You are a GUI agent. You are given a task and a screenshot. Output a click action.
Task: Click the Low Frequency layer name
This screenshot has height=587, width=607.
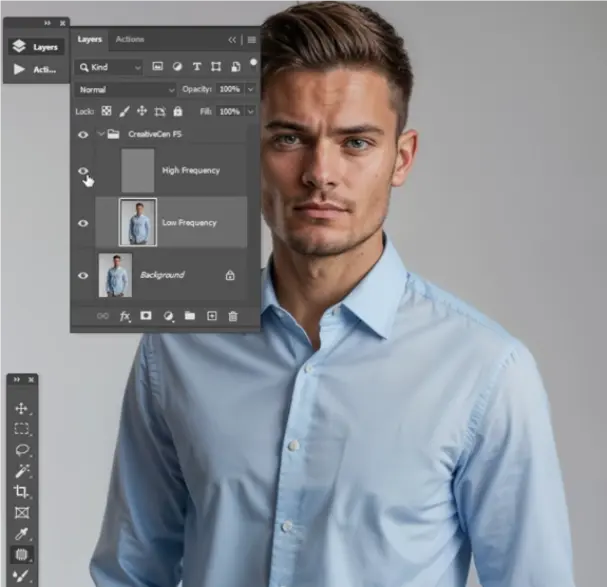(x=189, y=223)
